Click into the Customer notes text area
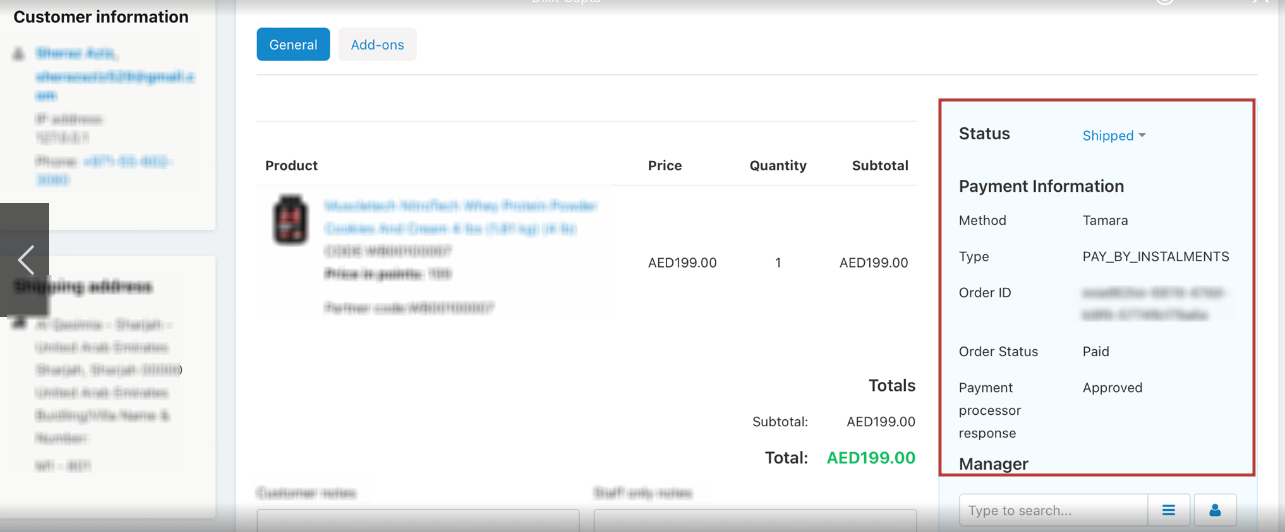Viewport: 1285px width, 532px height. pos(418,520)
